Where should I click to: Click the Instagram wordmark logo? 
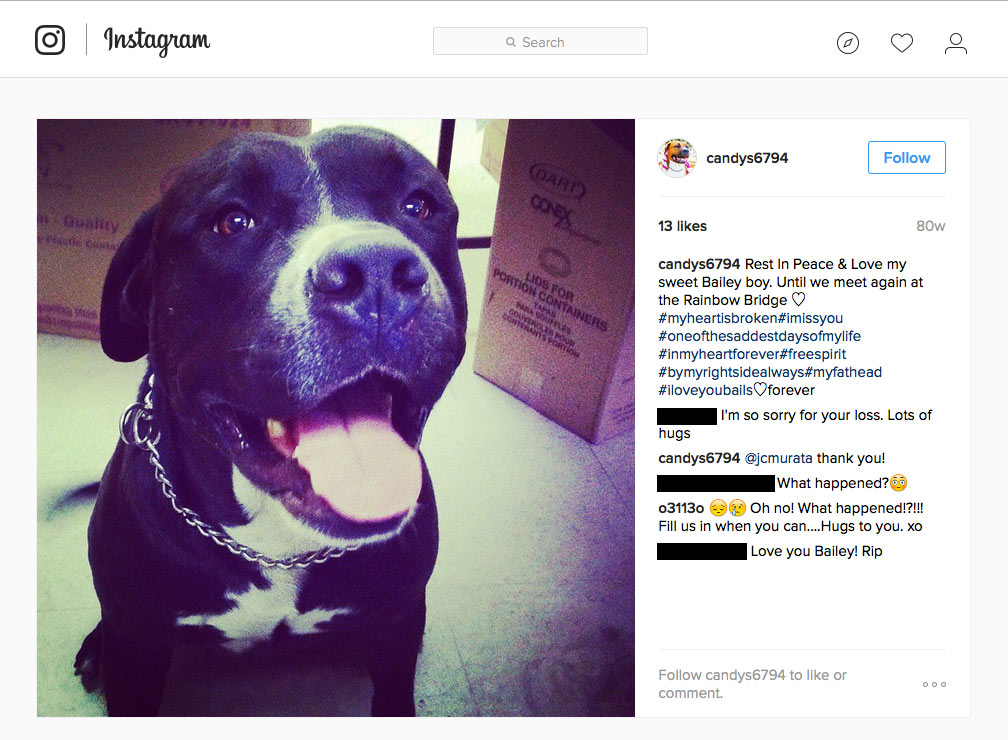coord(157,41)
